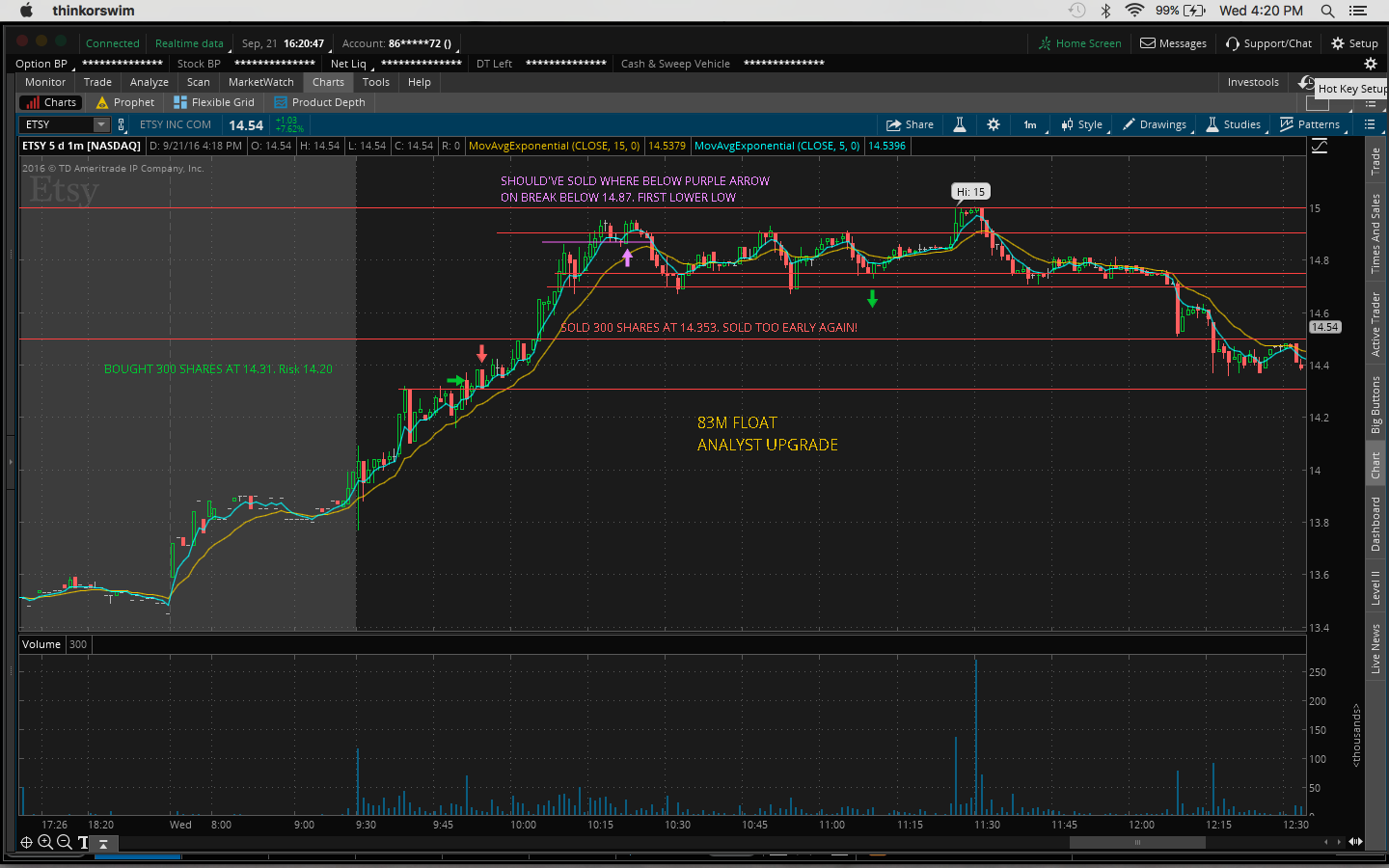This screenshot has width=1389, height=868.
Task: Open the Patterns dropdown
Action: tap(1310, 124)
